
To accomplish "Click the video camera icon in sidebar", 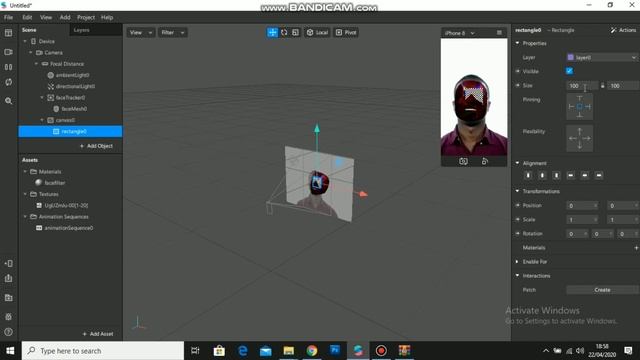I will point(9,52).
